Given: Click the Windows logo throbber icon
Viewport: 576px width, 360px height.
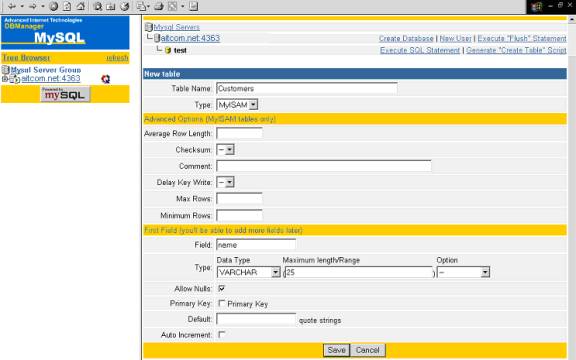Looking at the screenshot, I should click(536, 7).
